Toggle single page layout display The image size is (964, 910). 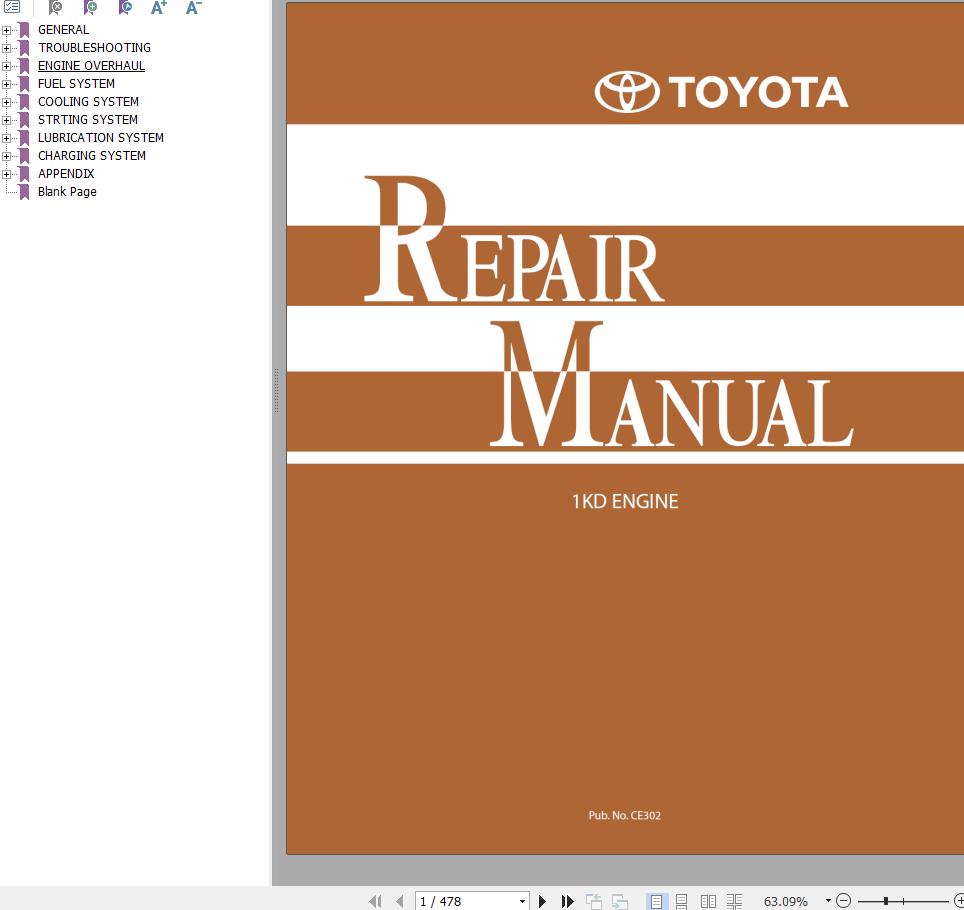click(x=659, y=901)
